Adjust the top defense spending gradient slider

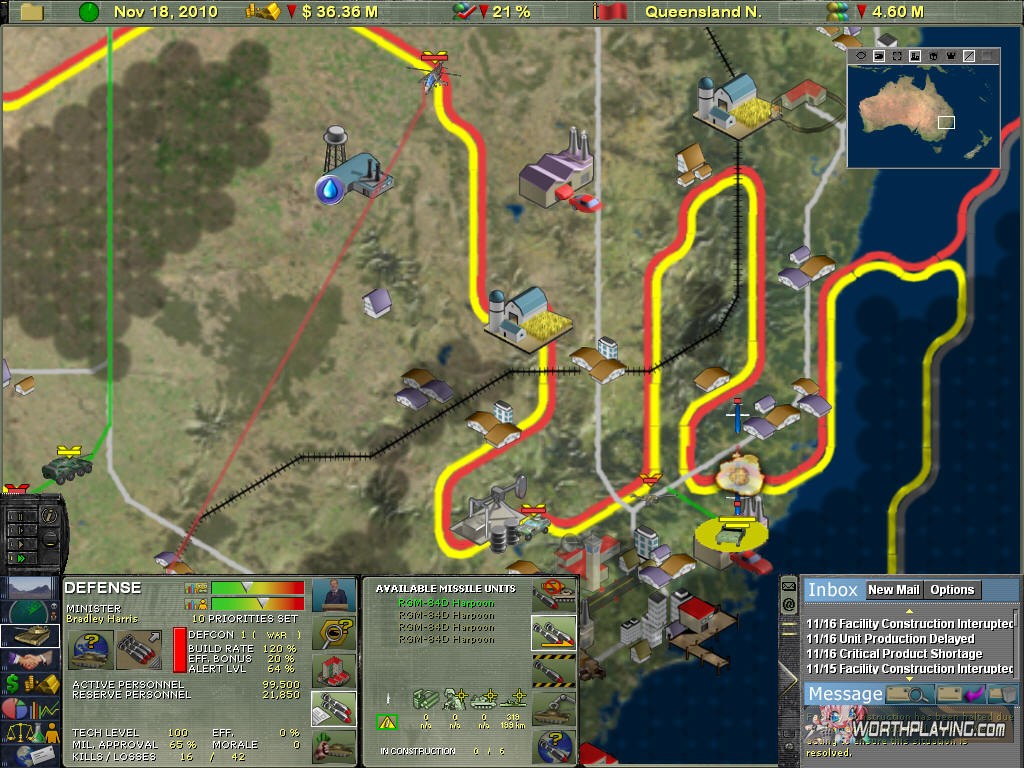pyautogui.click(x=257, y=587)
